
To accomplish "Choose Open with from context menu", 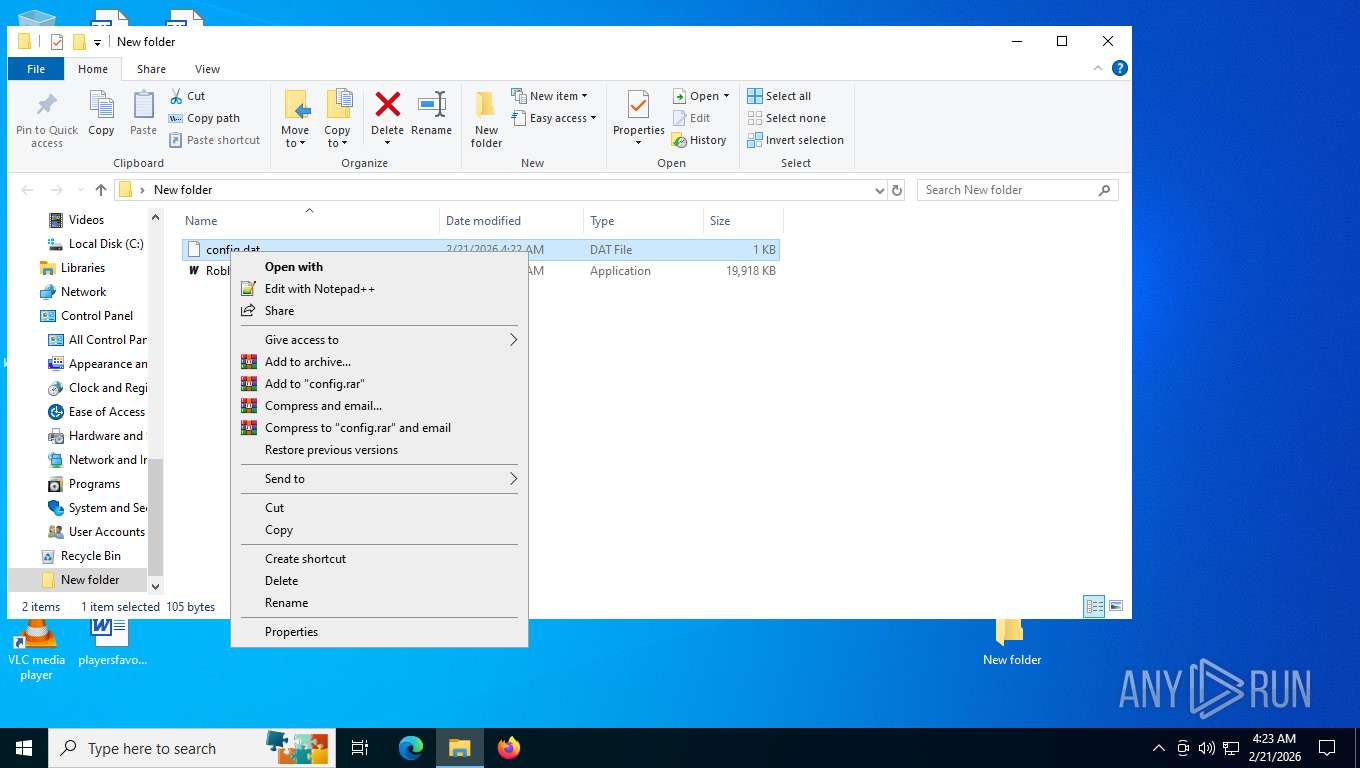I will pos(379,267).
